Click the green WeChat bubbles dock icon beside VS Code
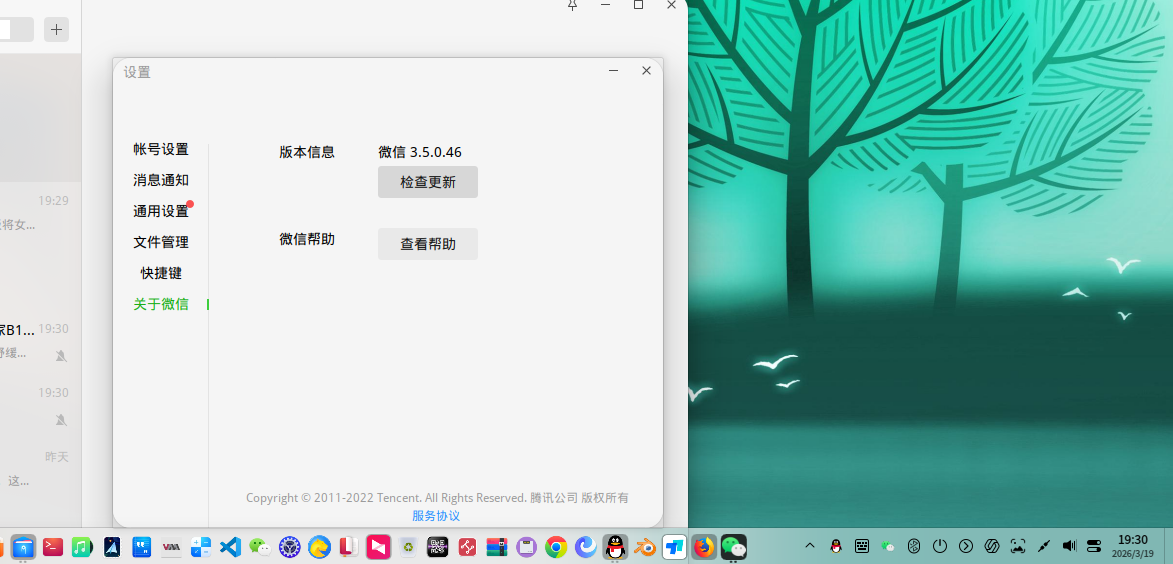 (260, 548)
